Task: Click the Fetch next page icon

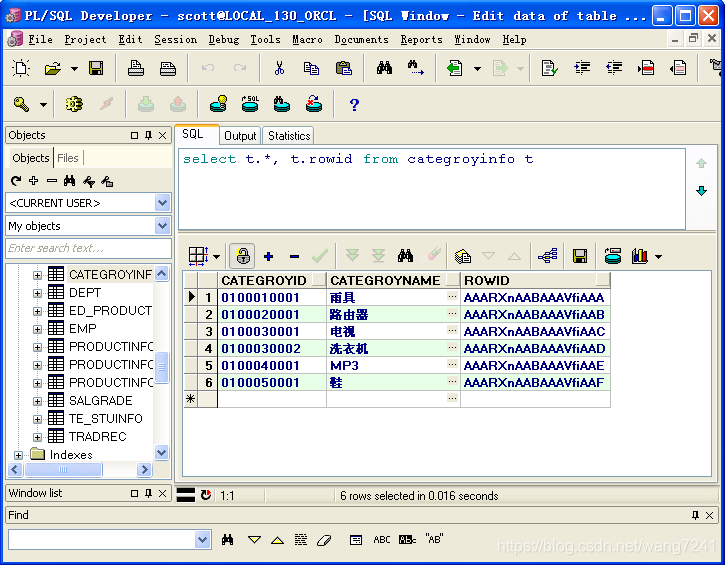Action: pyautogui.click(x=352, y=256)
